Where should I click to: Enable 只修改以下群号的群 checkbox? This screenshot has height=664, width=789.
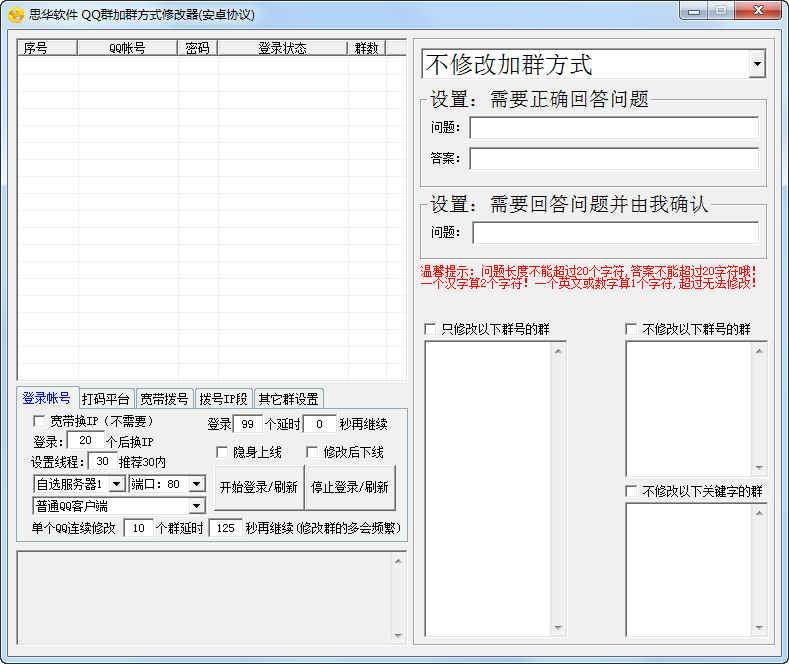(430, 329)
